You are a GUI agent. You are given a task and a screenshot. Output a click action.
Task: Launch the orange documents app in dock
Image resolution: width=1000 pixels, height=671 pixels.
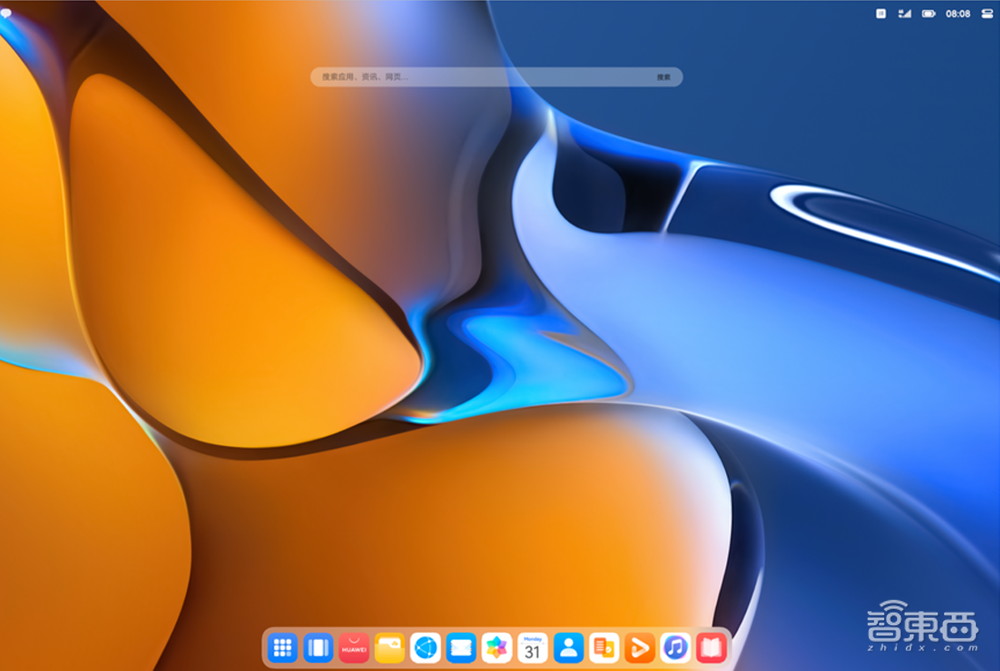(x=604, y=648)
